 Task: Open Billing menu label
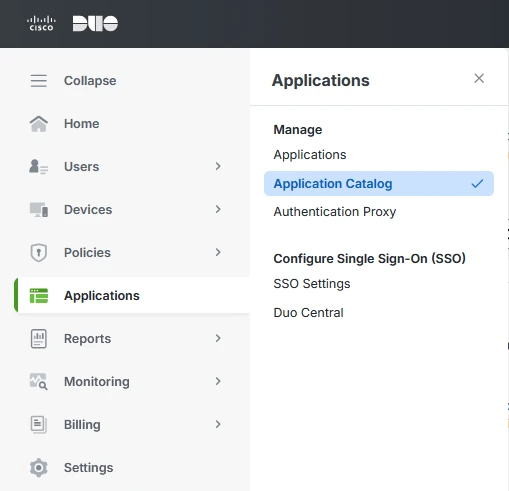point(82,425)
